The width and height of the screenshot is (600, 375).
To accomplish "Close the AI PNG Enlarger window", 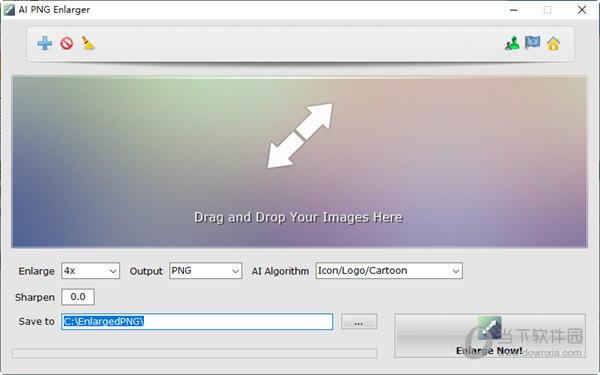I will tap(582, 10).
